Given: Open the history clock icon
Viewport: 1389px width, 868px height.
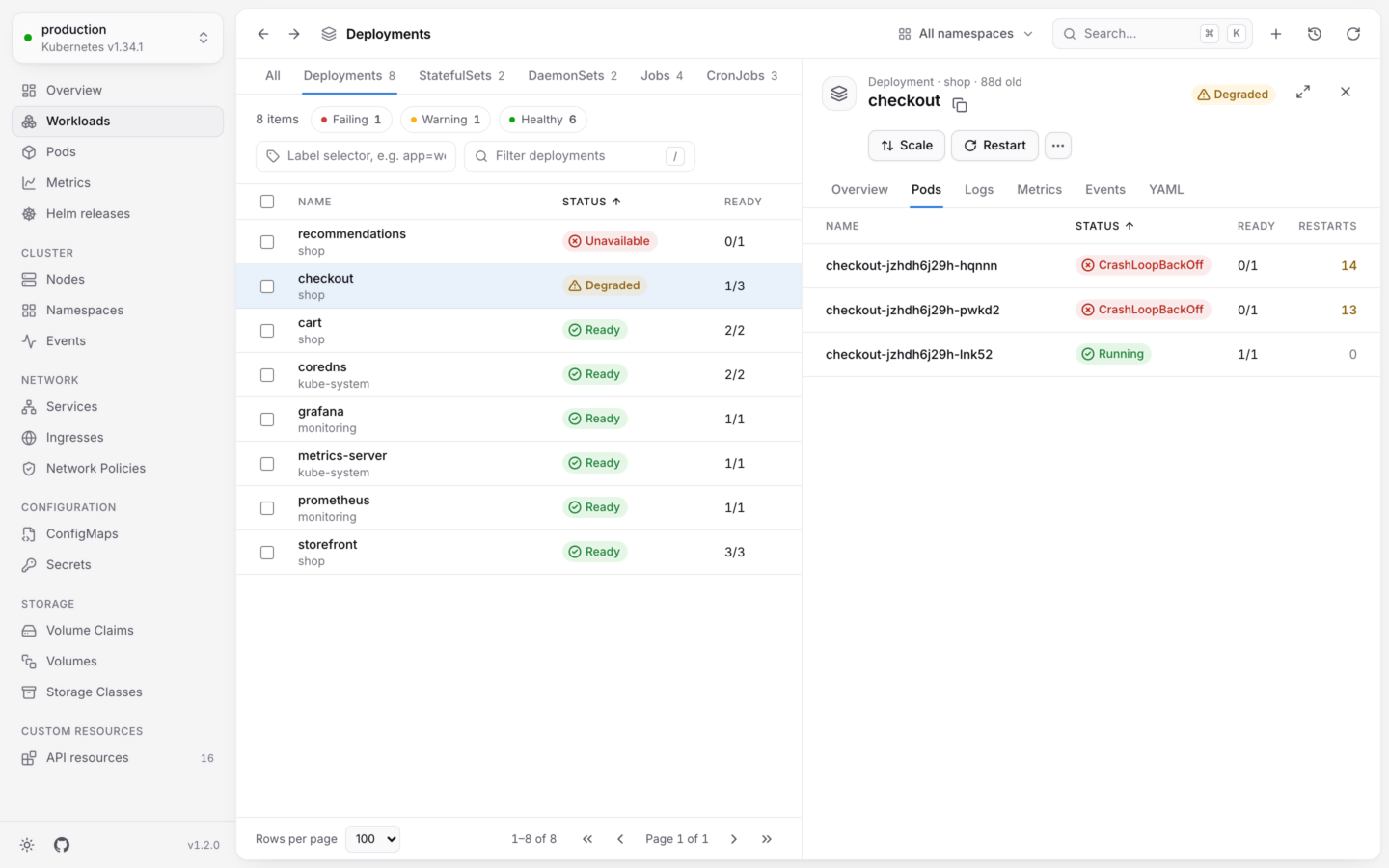Looking at the screenshot, I should click(1315, 34).
